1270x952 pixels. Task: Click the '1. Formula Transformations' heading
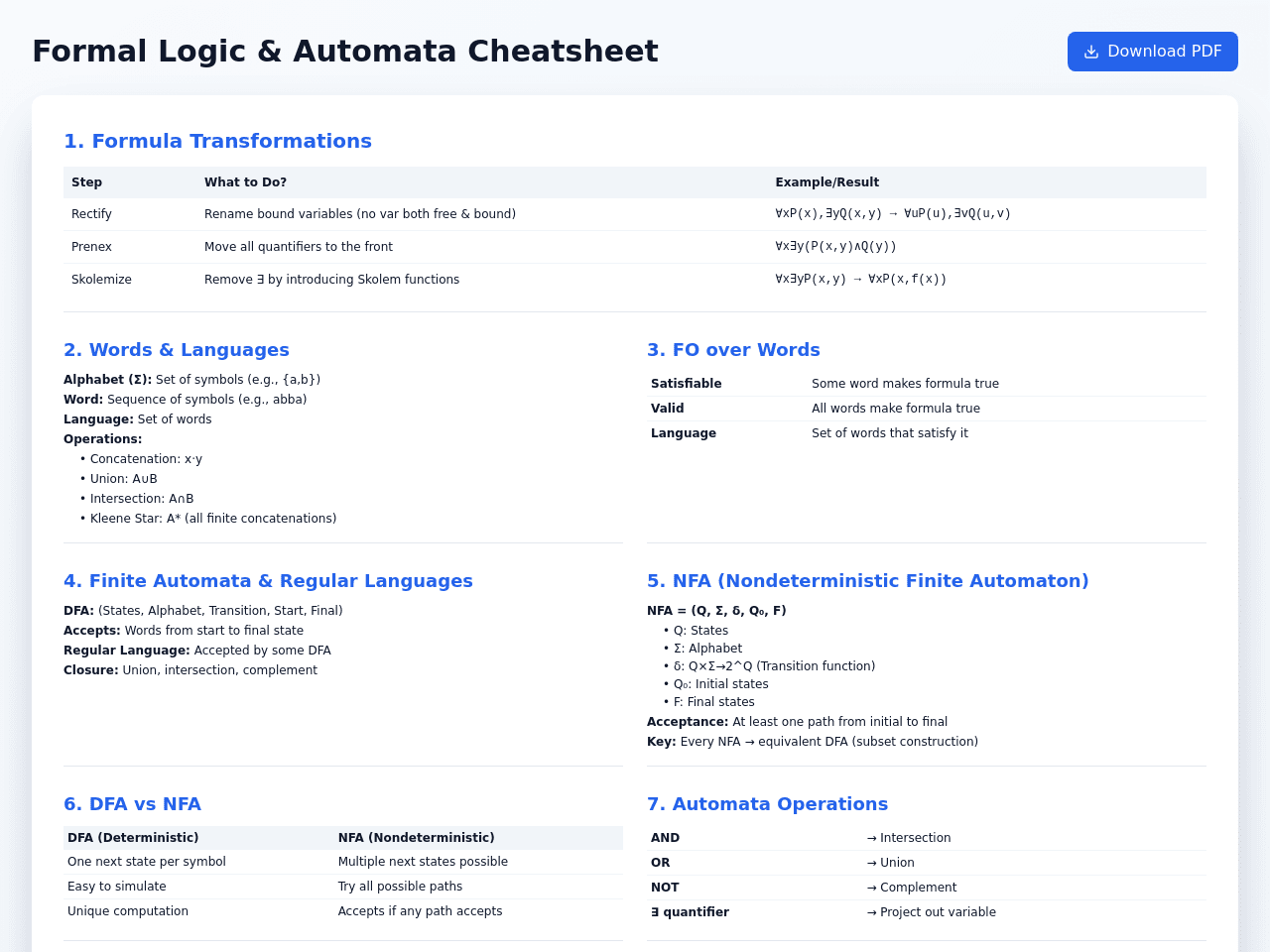[x=217, y=141]
